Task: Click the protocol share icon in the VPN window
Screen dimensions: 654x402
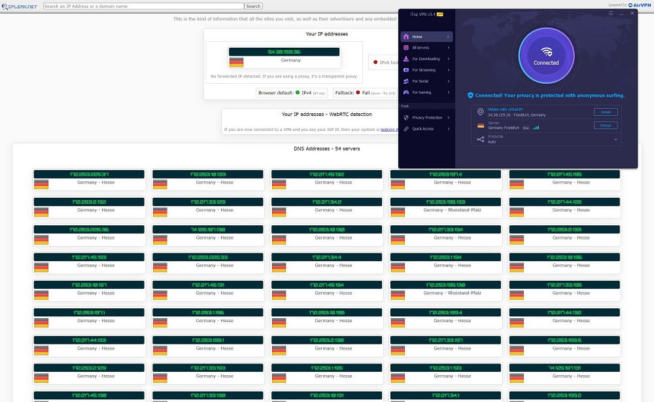Action: pyautogui.click(x=480, y=139)
